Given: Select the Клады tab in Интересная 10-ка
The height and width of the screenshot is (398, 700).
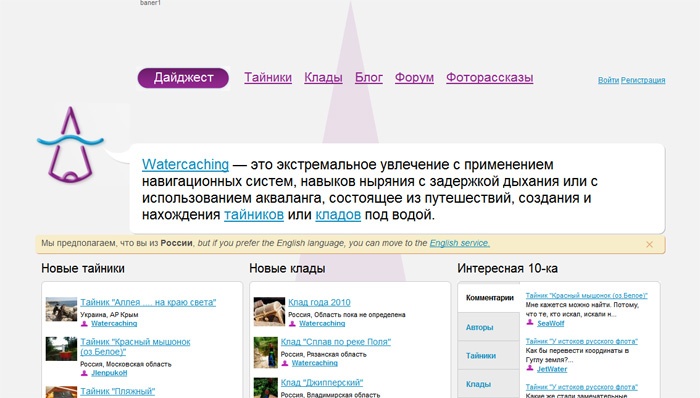Looking at the screenshot, I should point(489,384).
